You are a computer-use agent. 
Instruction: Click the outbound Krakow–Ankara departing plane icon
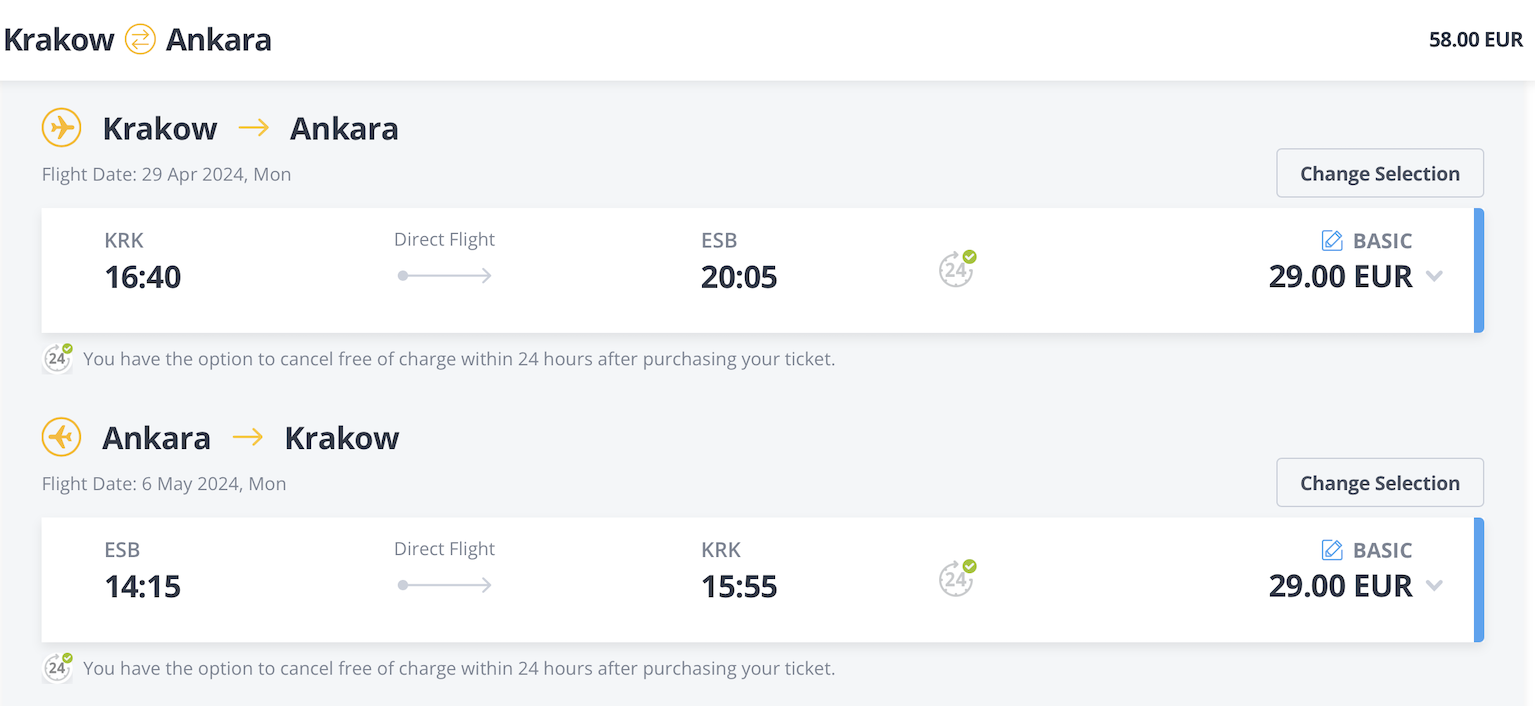tap(61, 128)
